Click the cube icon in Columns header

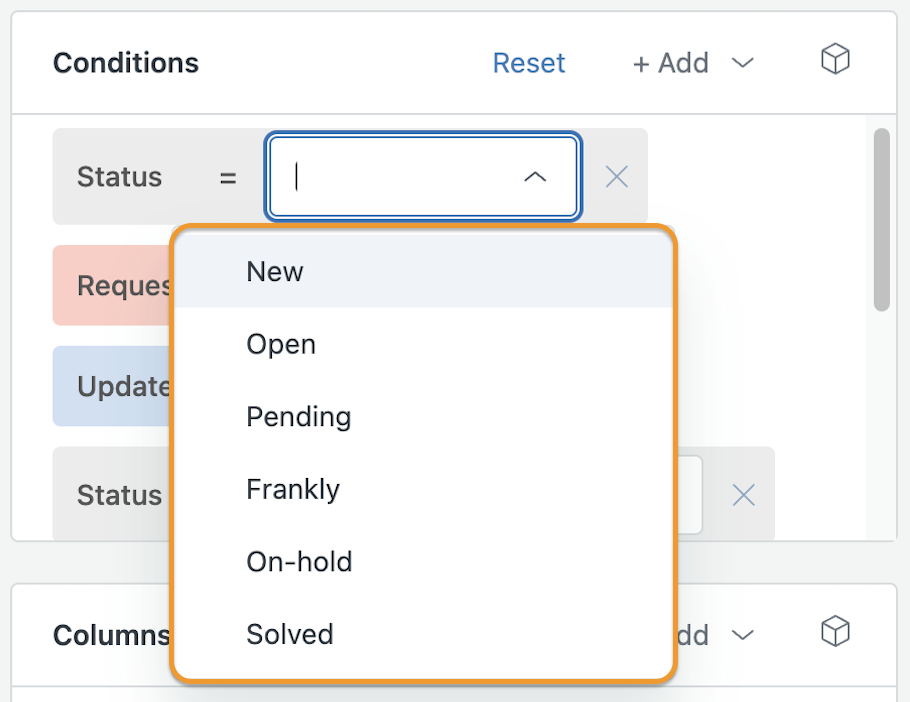(x=835, y=631)
